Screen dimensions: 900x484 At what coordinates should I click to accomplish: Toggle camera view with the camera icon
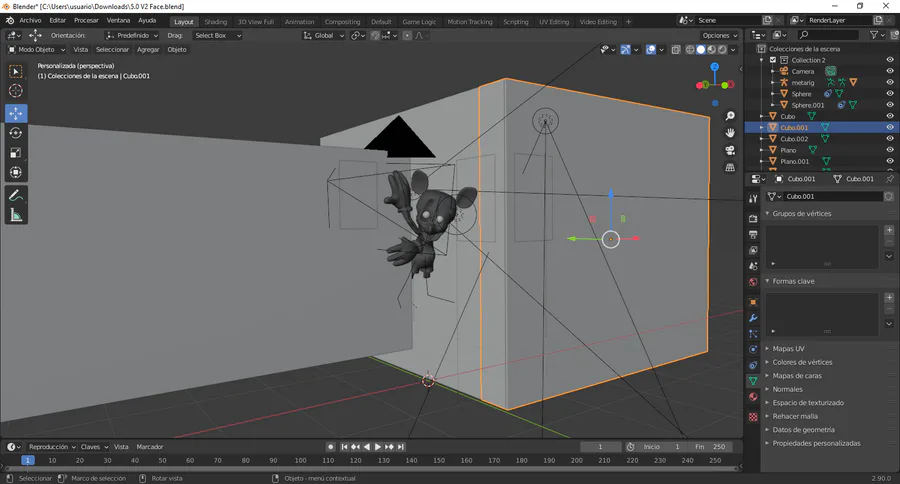click(730, 150)
